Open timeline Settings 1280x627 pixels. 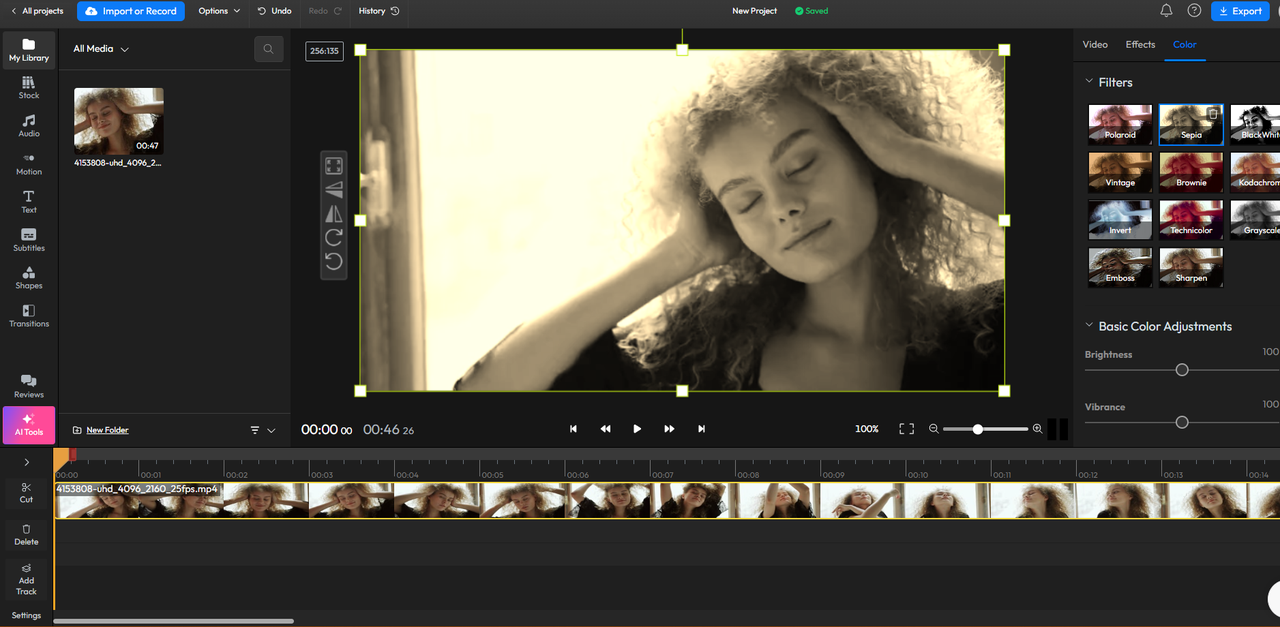tap(26, 615)
